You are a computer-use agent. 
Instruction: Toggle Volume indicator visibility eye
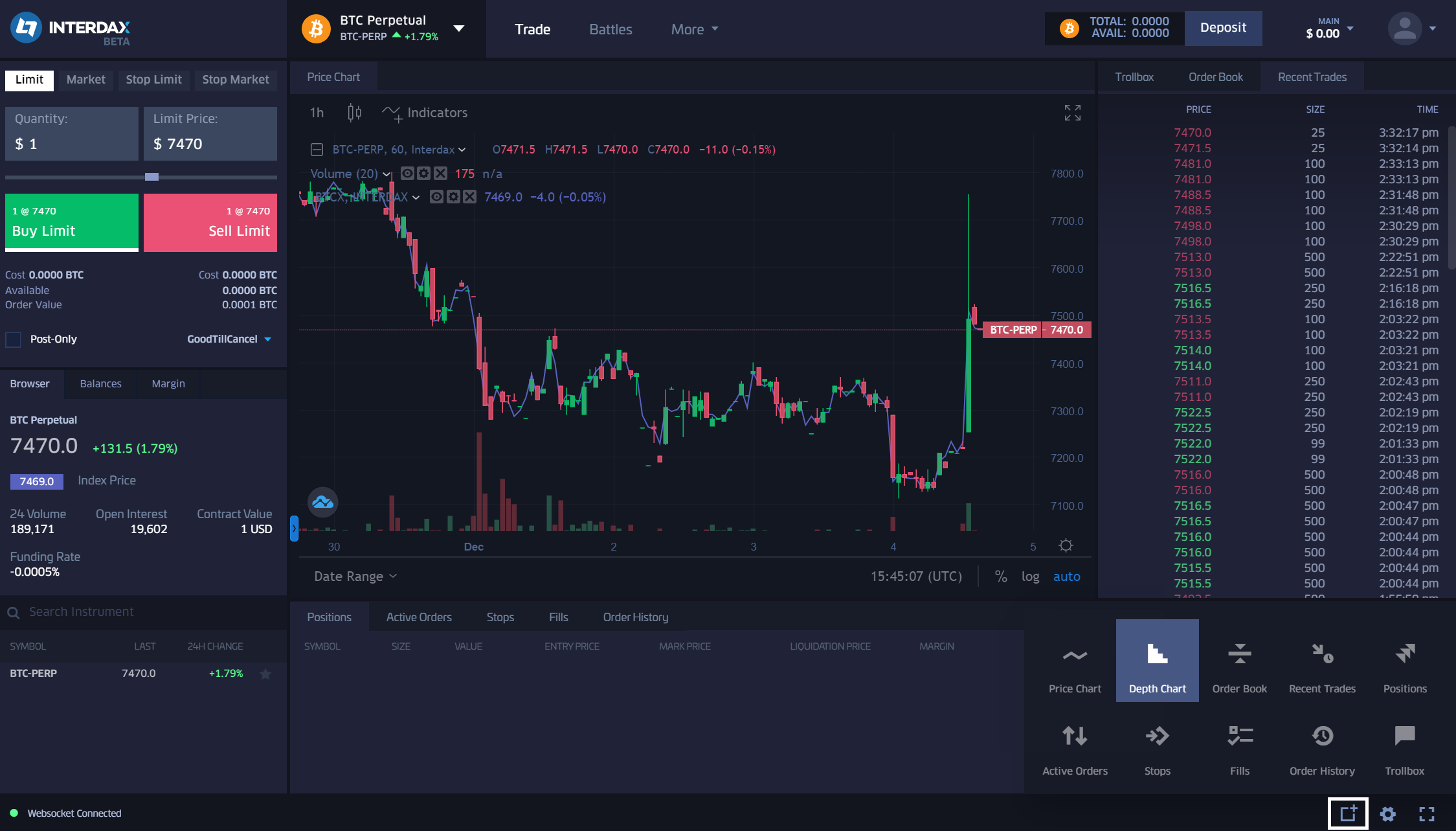coord(407,174)
